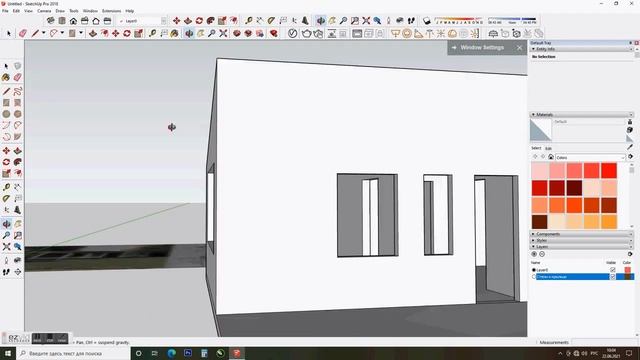Click the shadow date month slider
The height and width of the screenshot is (360, 640).
(458, 20)
